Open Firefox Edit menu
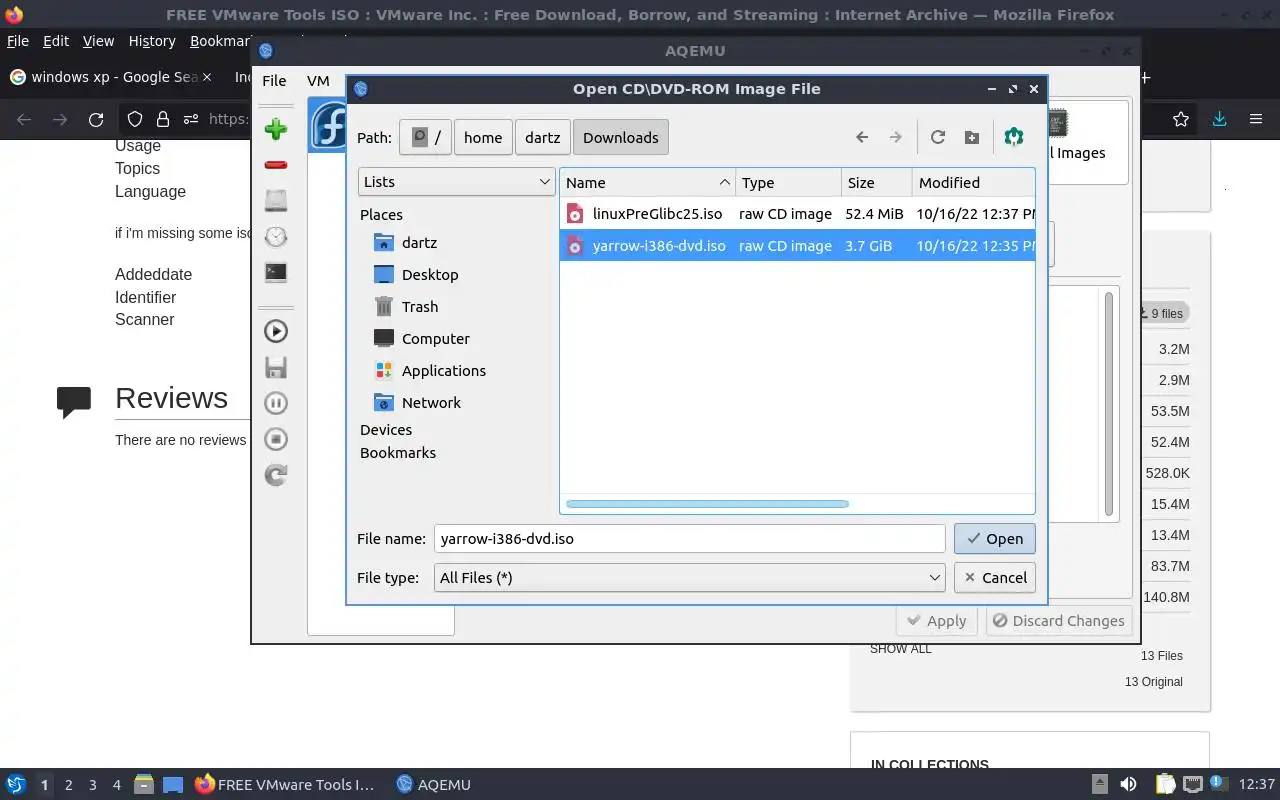 (x=56, y=41)
